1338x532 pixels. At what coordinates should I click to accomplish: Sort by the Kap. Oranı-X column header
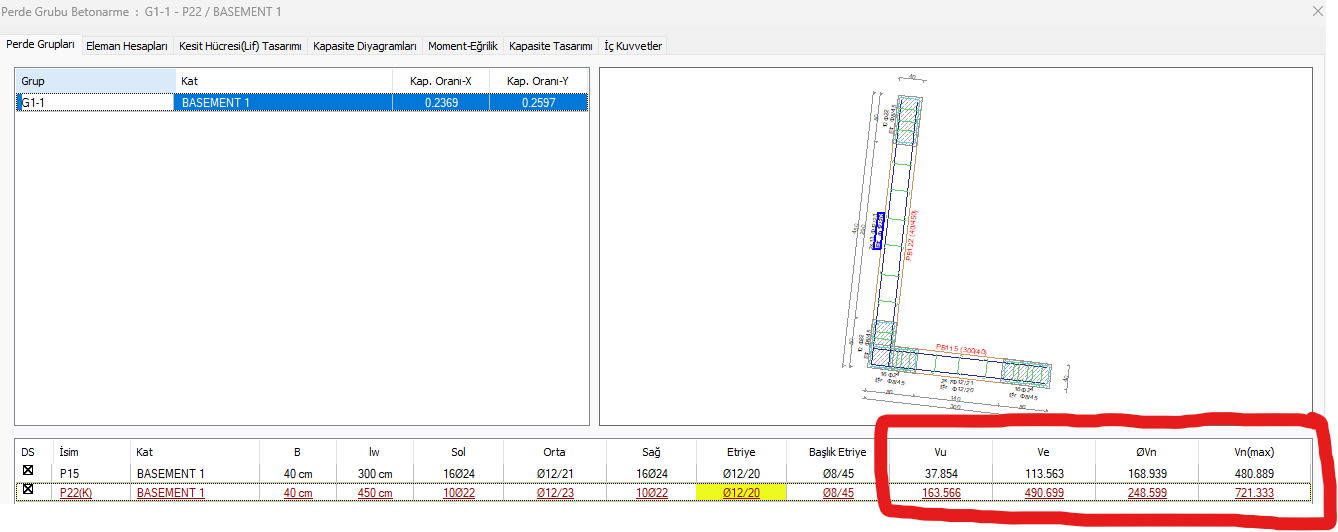point(440,80)
